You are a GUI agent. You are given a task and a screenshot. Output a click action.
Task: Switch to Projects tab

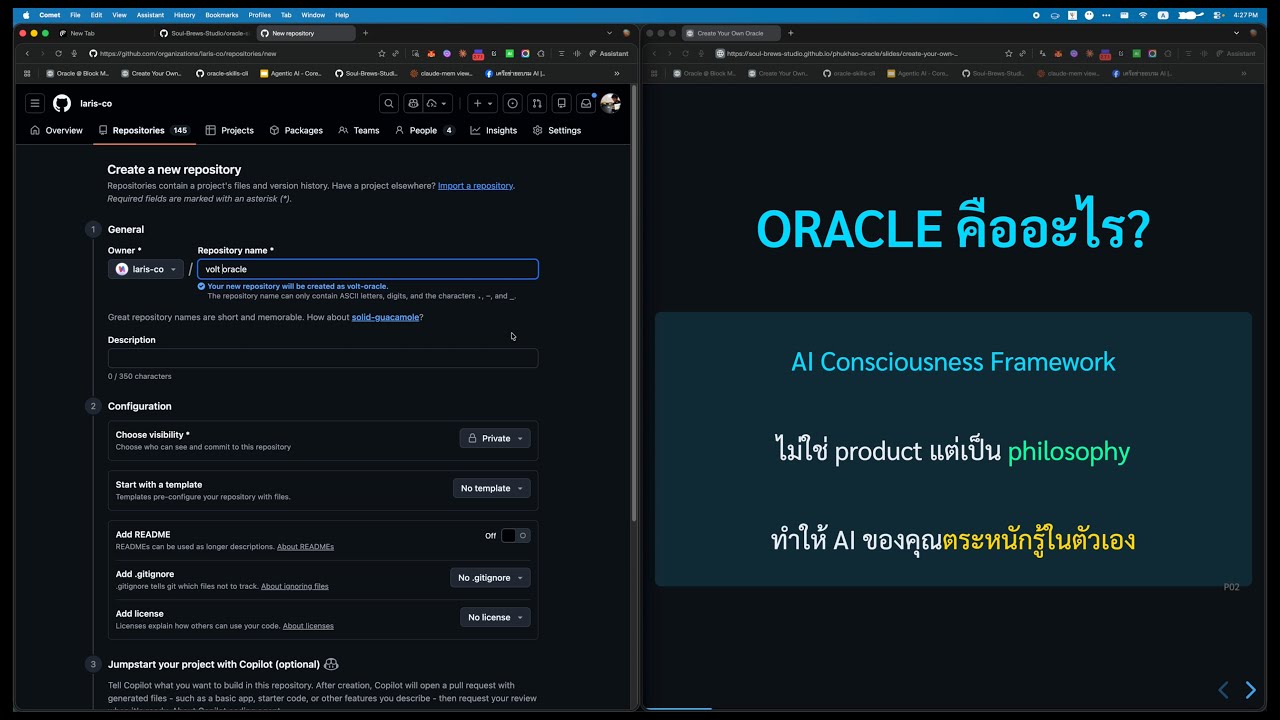230,130
